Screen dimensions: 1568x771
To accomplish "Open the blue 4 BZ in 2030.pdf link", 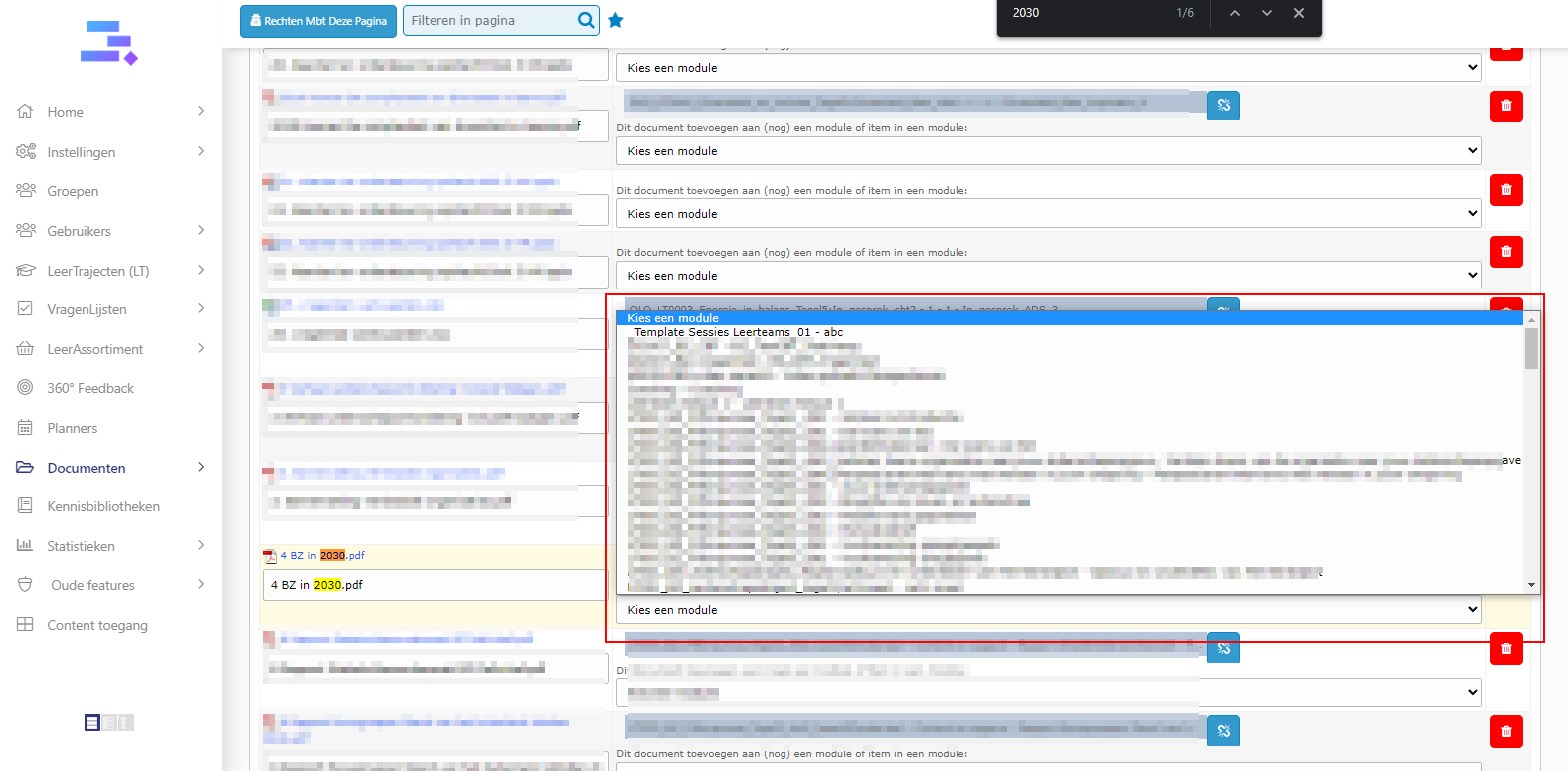I will [x=322, y=556].
